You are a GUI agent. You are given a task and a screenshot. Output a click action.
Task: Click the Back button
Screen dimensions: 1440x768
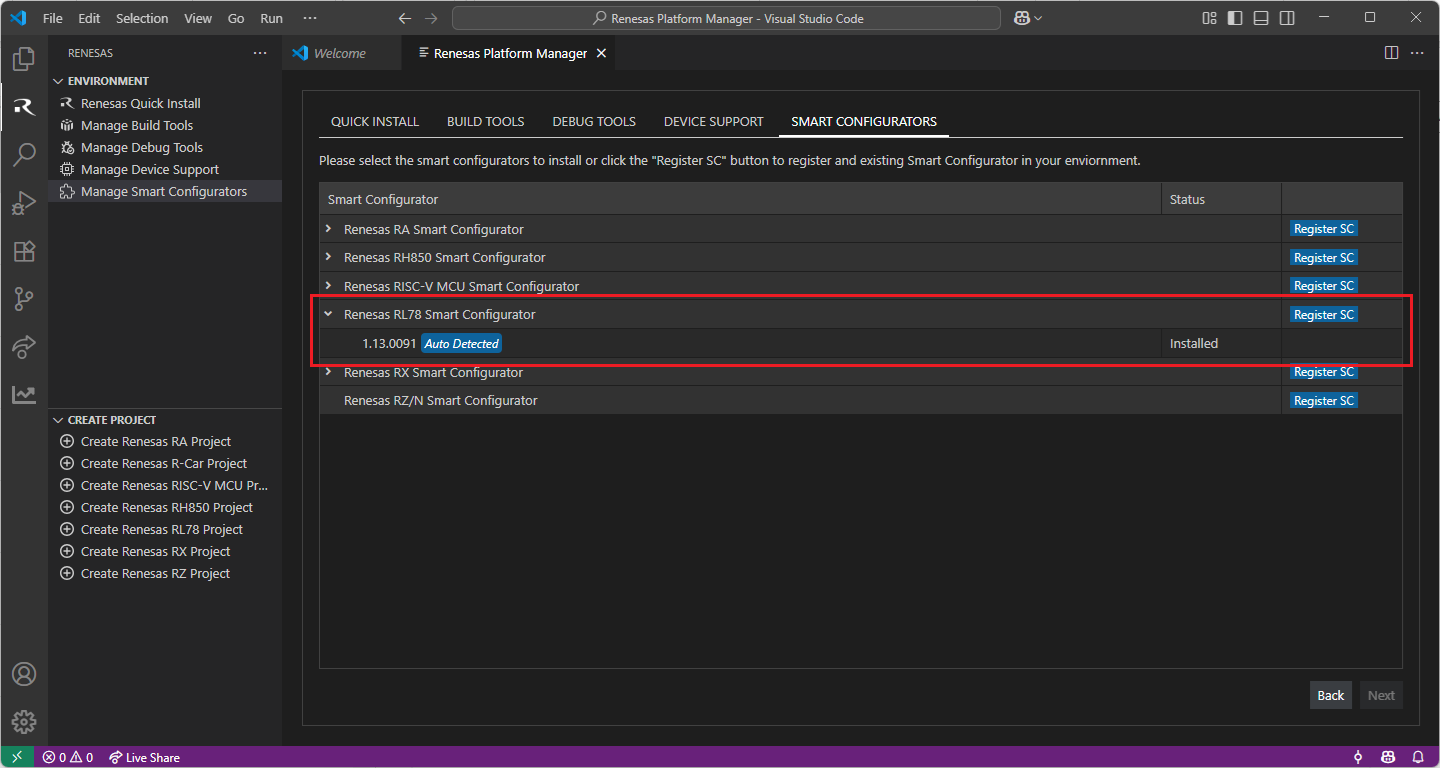1330,695
